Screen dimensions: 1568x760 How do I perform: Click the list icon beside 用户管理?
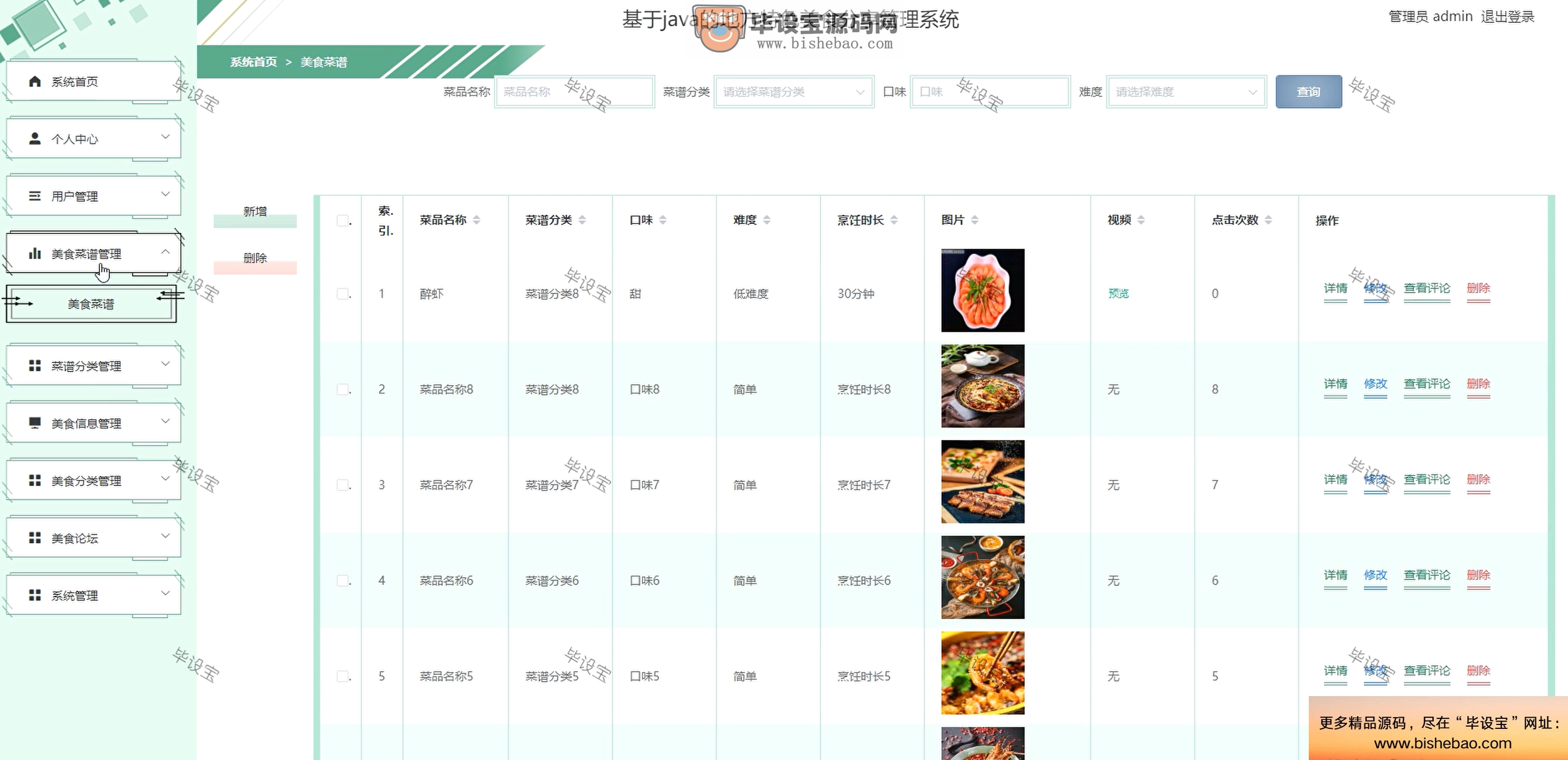tap(34, 196)
